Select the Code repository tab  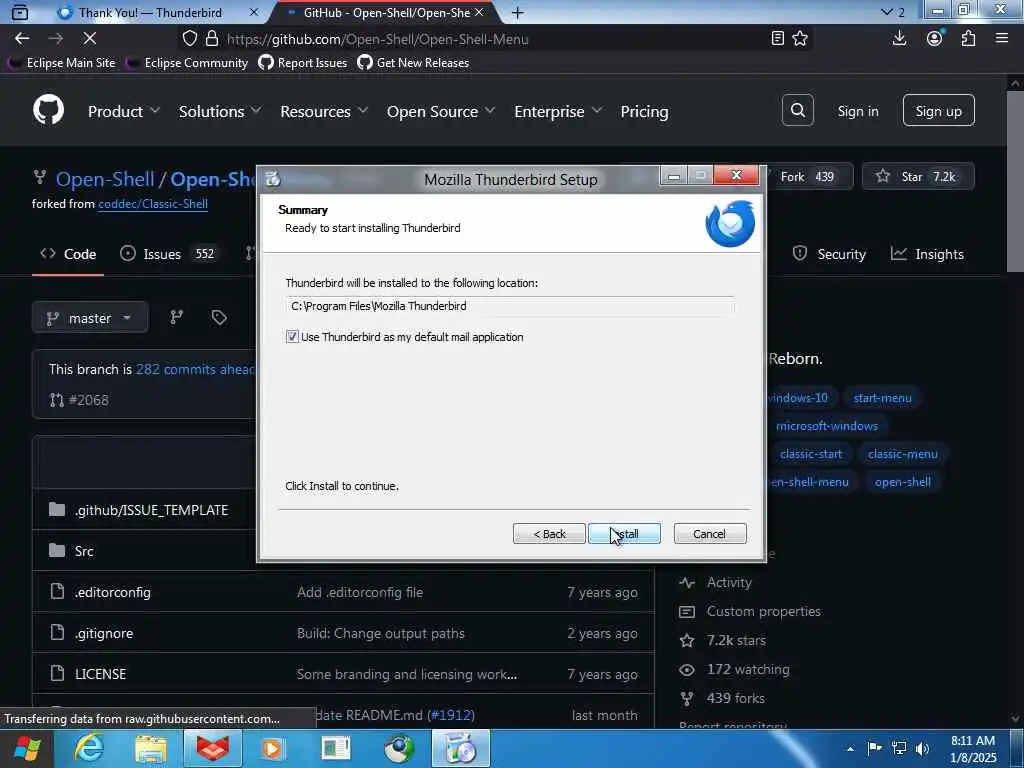pyautogui.click(x=68, y=254)
